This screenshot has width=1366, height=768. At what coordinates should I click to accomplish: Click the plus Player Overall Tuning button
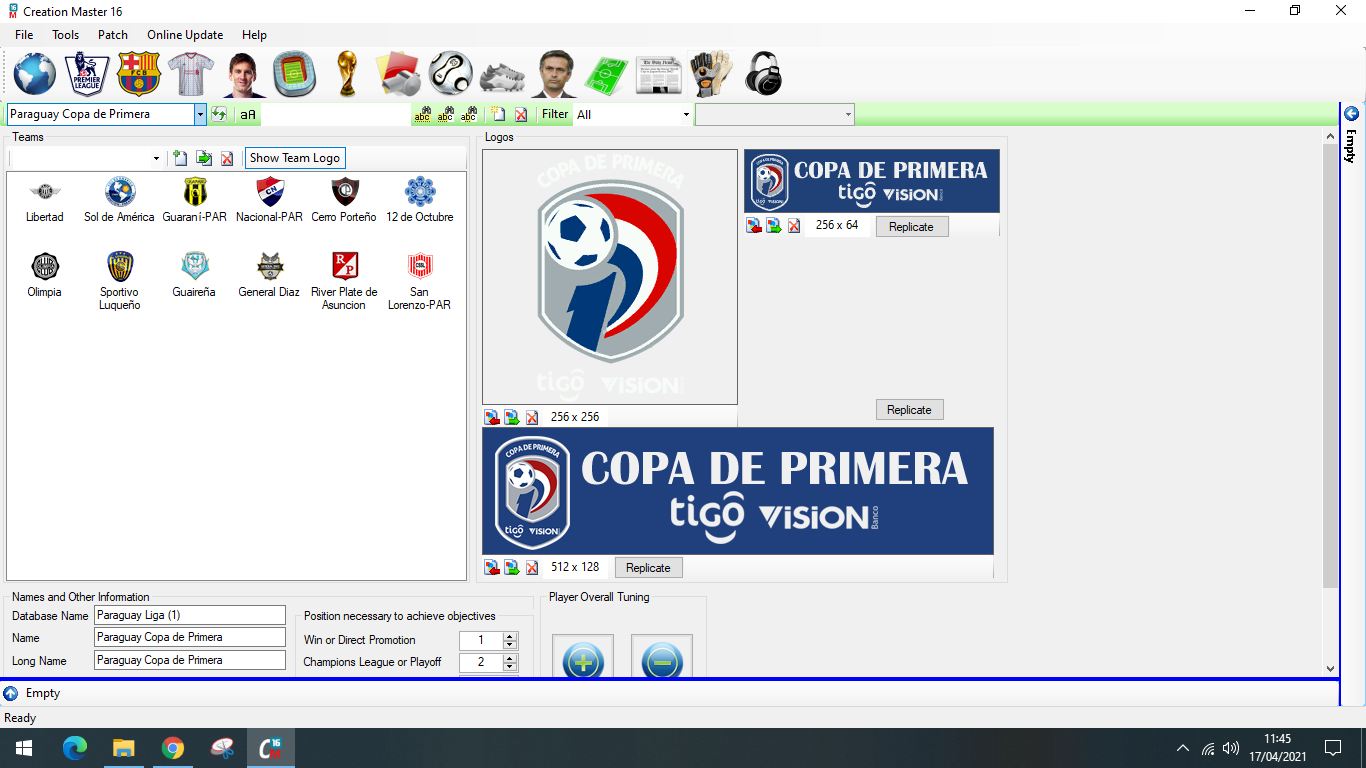584,658
